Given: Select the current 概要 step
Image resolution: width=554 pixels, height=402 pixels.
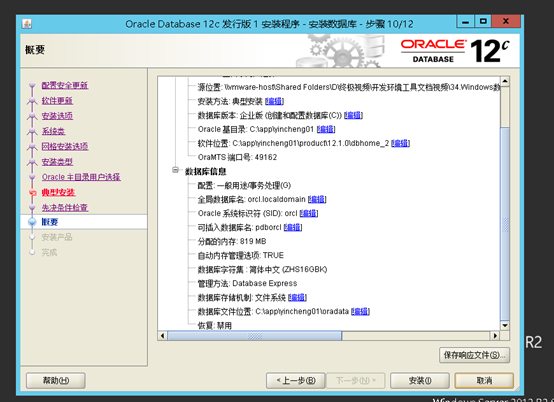Looking at the screenshot, I should [83, 222].
